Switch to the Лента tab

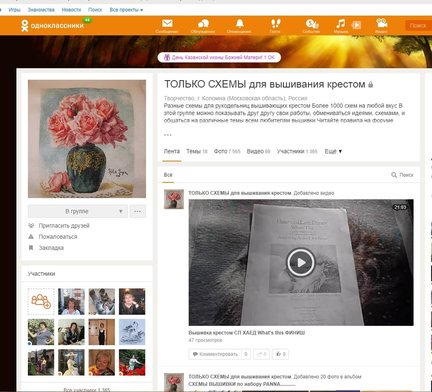click(x=172, y=151)
